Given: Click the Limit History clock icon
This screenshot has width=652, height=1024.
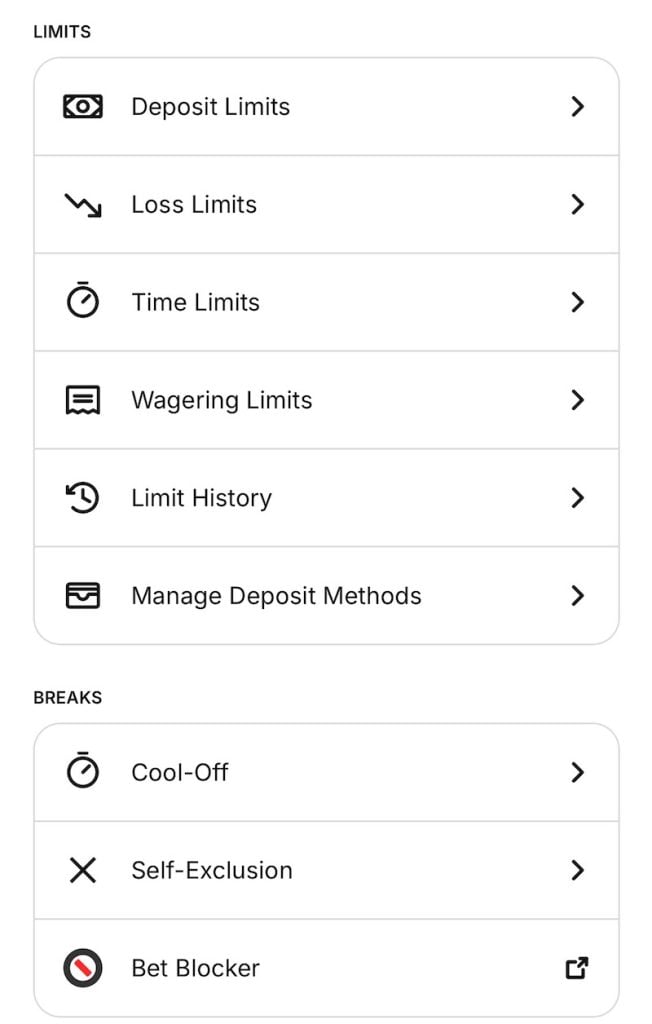Looking at the screenshot, I should point(82,498).
